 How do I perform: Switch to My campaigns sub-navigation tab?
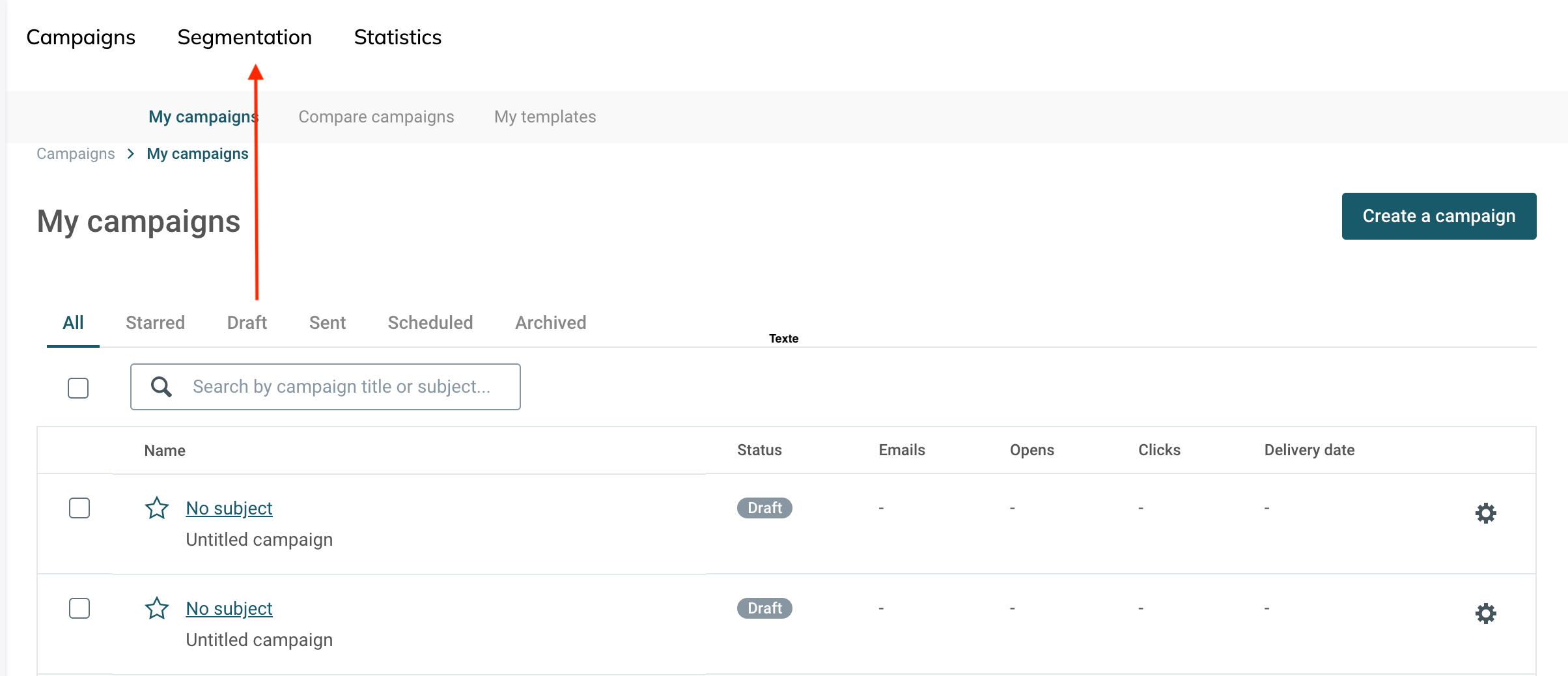204,117
